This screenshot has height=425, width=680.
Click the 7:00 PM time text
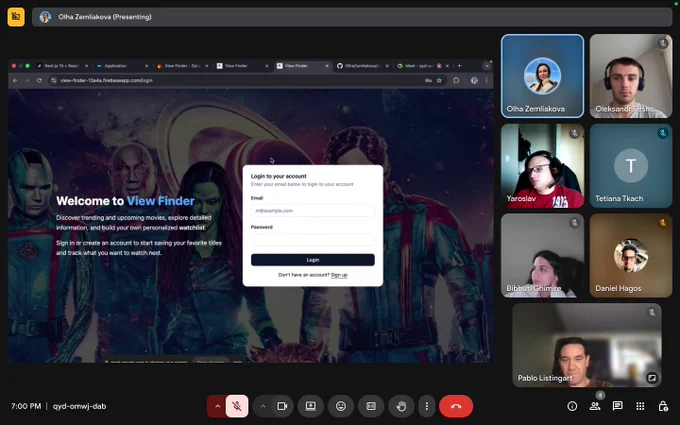(x=26, y=406)
